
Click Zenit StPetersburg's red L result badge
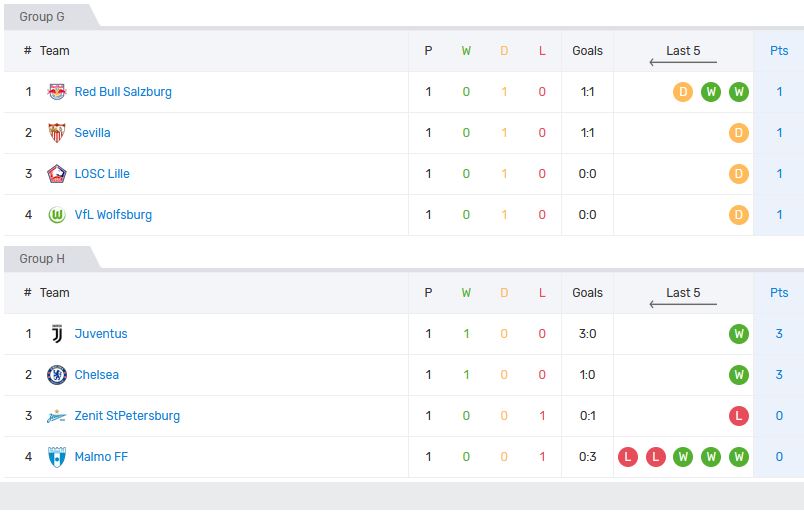point(739,416)
